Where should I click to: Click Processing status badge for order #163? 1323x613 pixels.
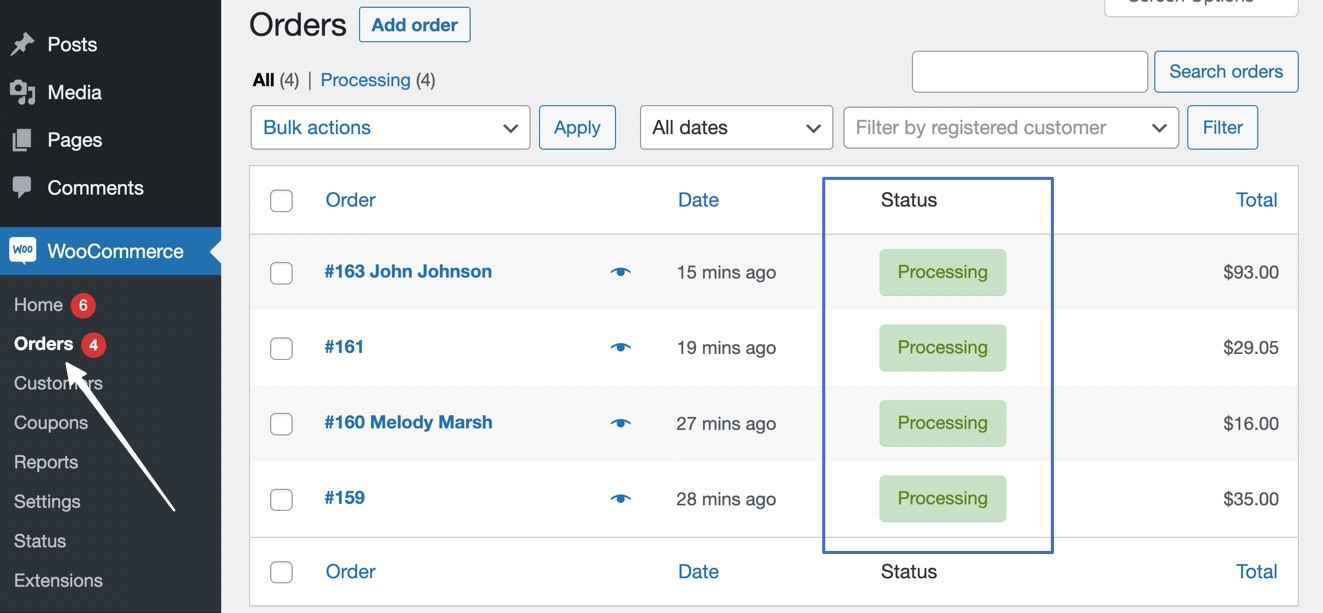942,272
